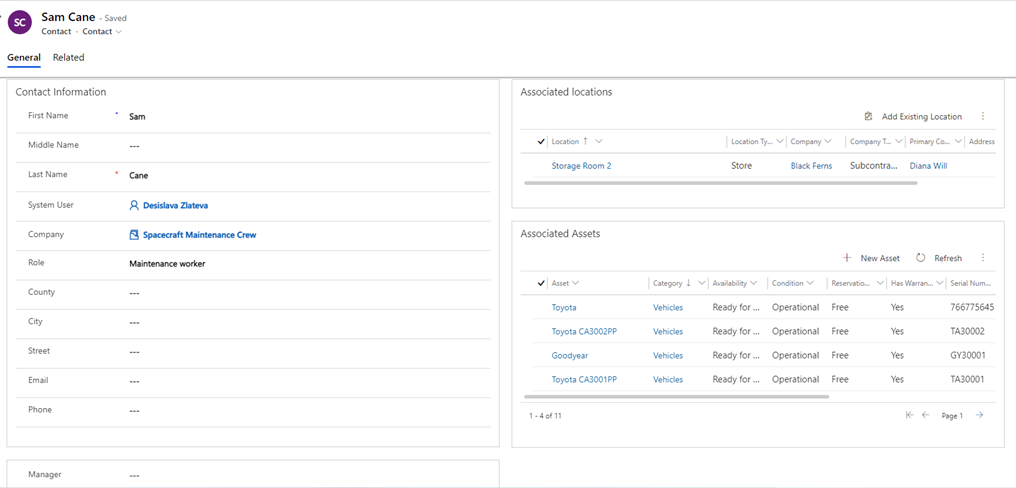Open the Spacecraft Maintenance Crew company link
The width and height of the screenshot is (1016, 488).
point(199,235)
